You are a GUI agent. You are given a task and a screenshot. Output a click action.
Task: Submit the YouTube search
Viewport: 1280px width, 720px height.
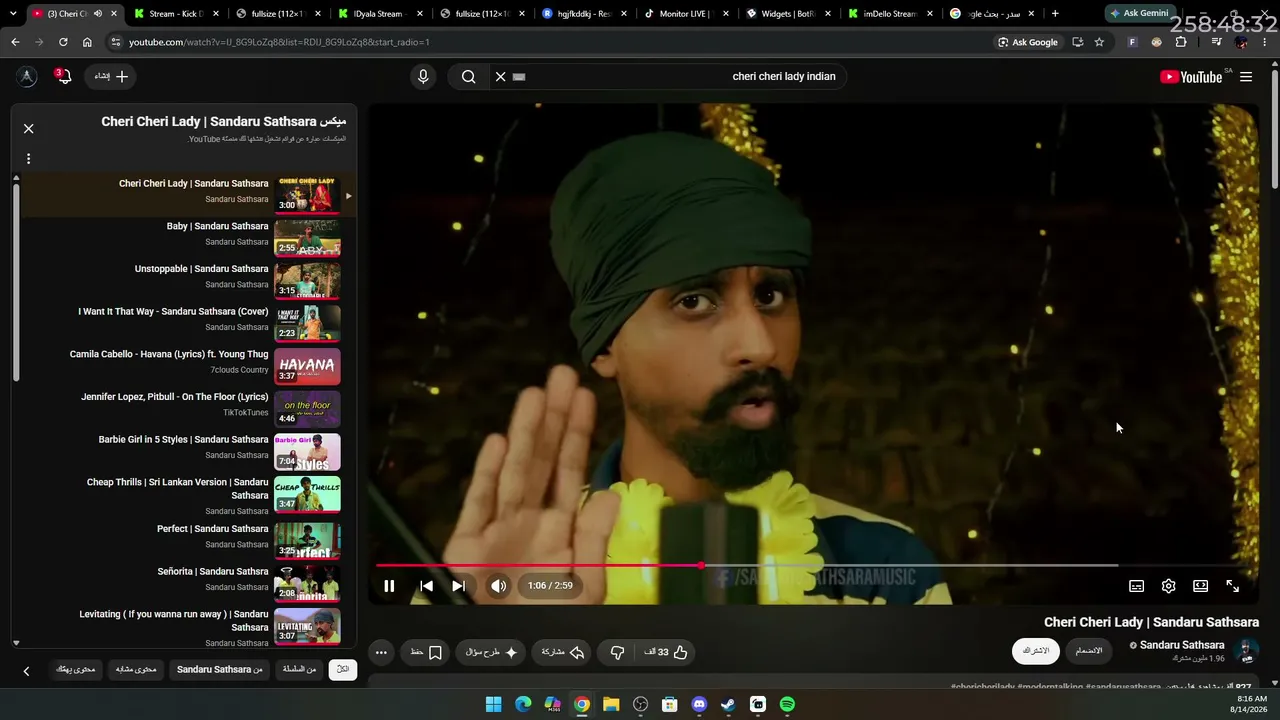468,76
